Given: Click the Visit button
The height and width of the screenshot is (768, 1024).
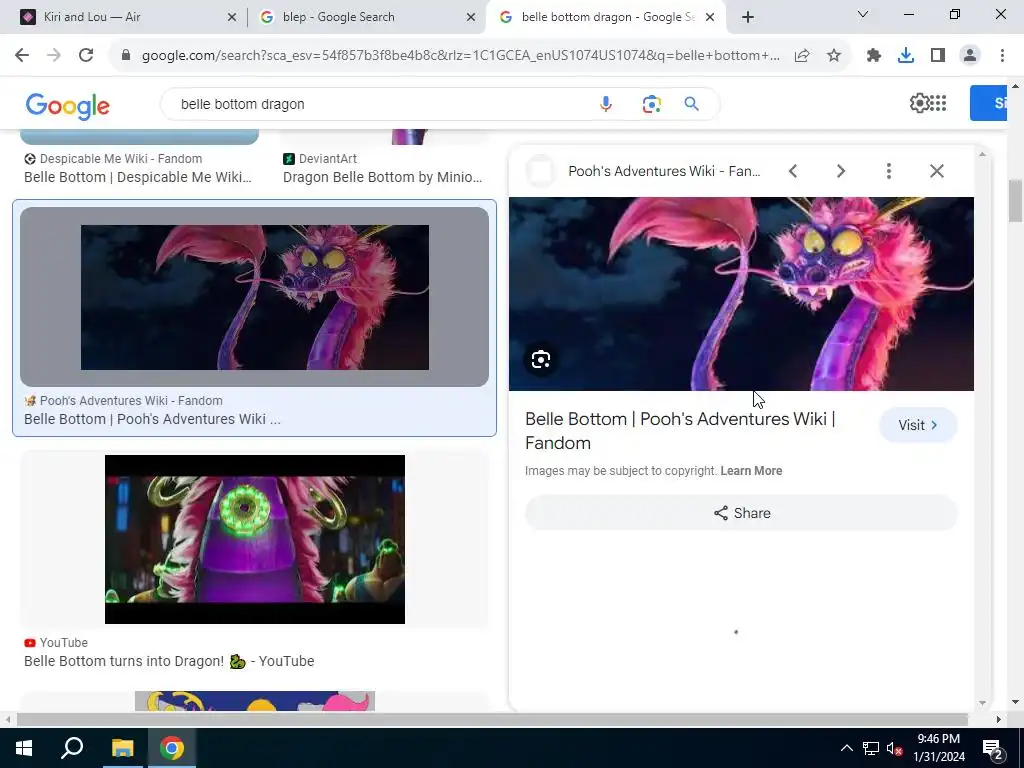Looking at the screenshot, I should pyautogui.click(x=918, y=425).
